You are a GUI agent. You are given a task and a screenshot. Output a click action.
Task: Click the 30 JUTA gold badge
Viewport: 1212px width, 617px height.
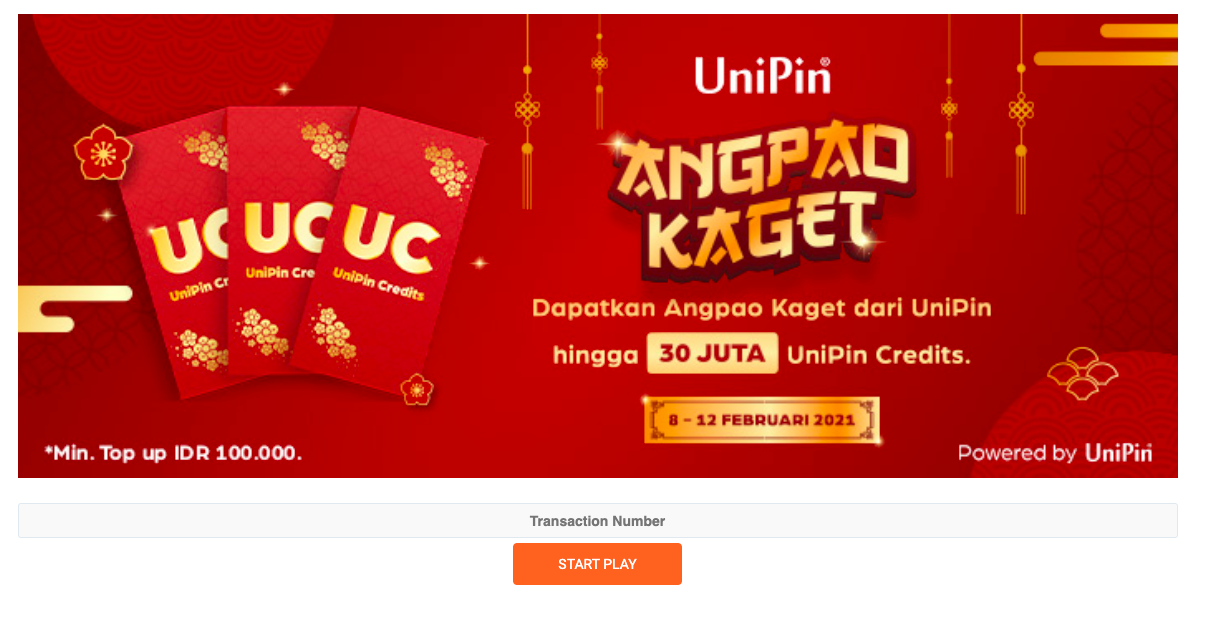712,354
